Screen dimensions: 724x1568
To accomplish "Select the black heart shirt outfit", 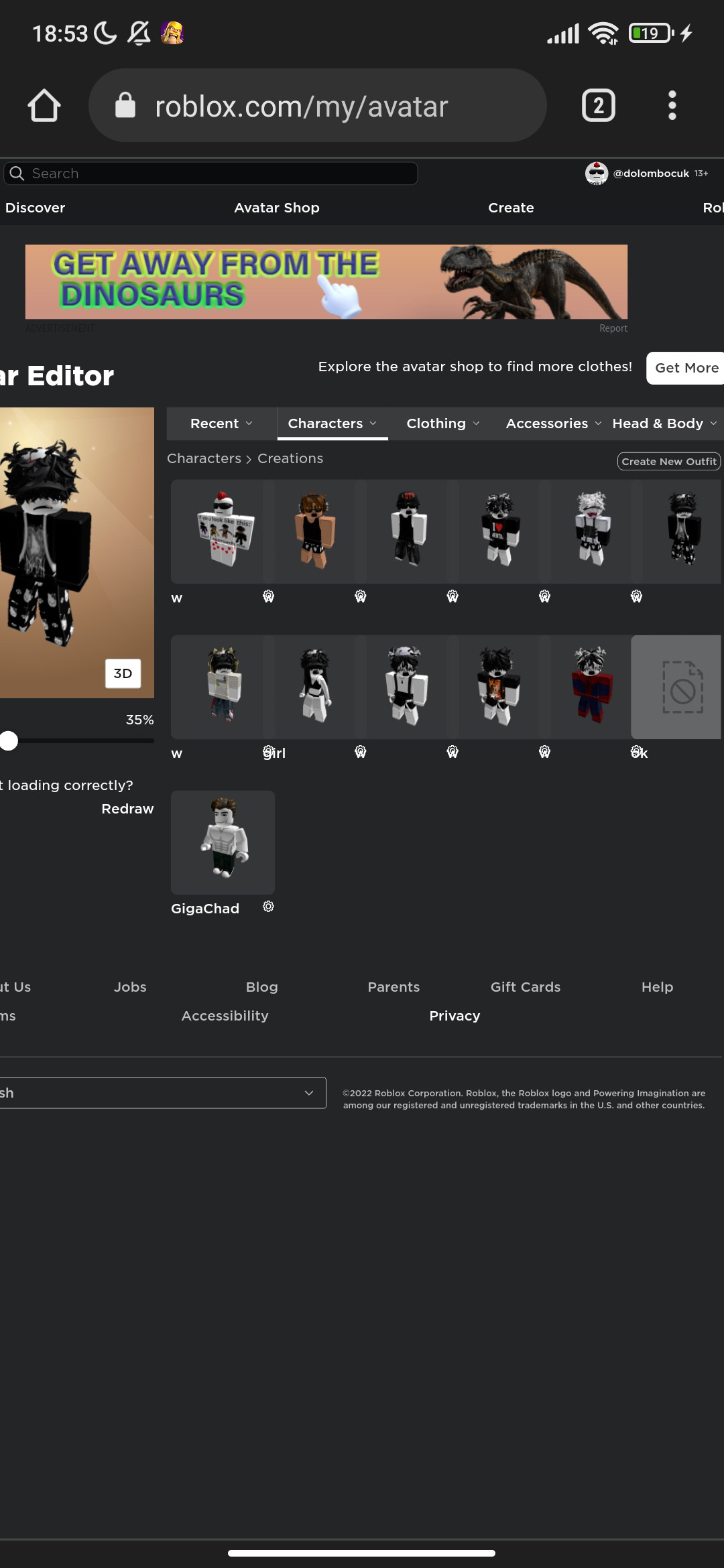I will click(499, 531).
